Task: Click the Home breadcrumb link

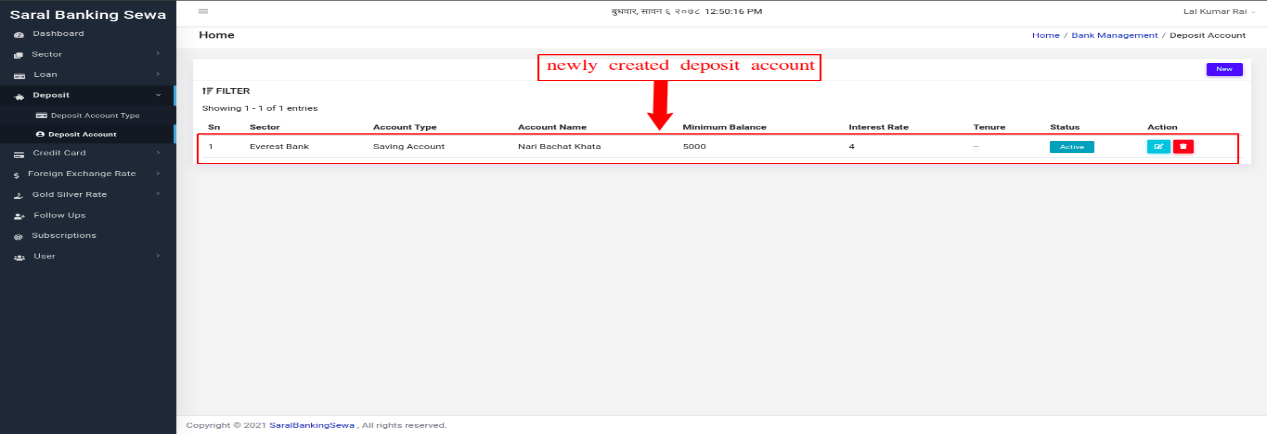Action: coord(1045,35)
